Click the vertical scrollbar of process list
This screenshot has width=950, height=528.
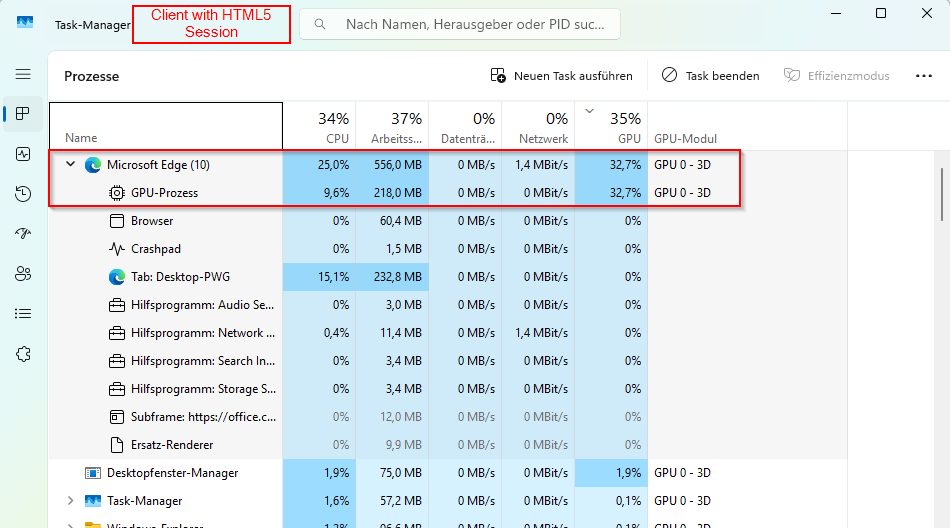(x=942, y=195)
